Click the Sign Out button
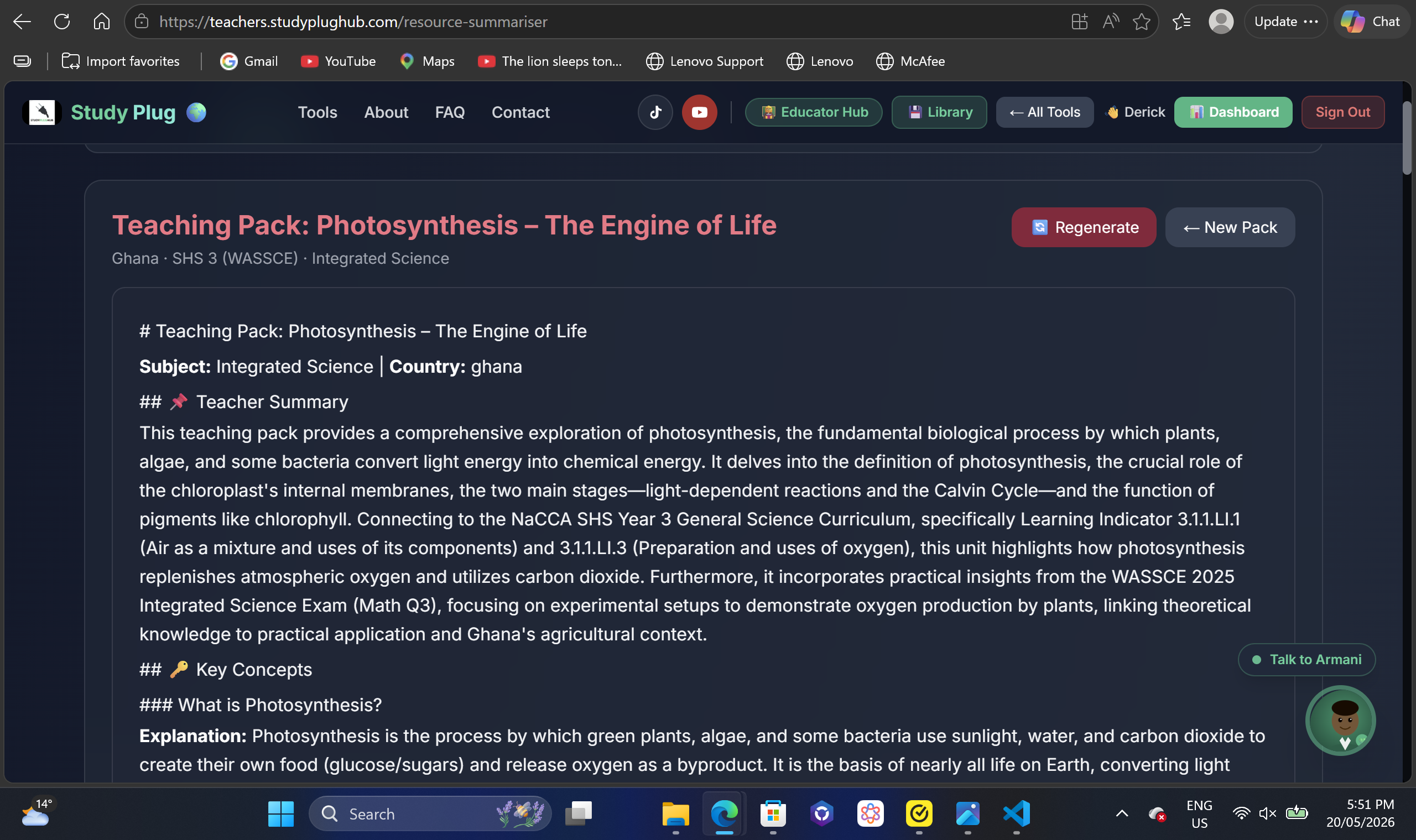Image resolution: width=1416 pixels, height=840 pixels. pos(1343,112)
